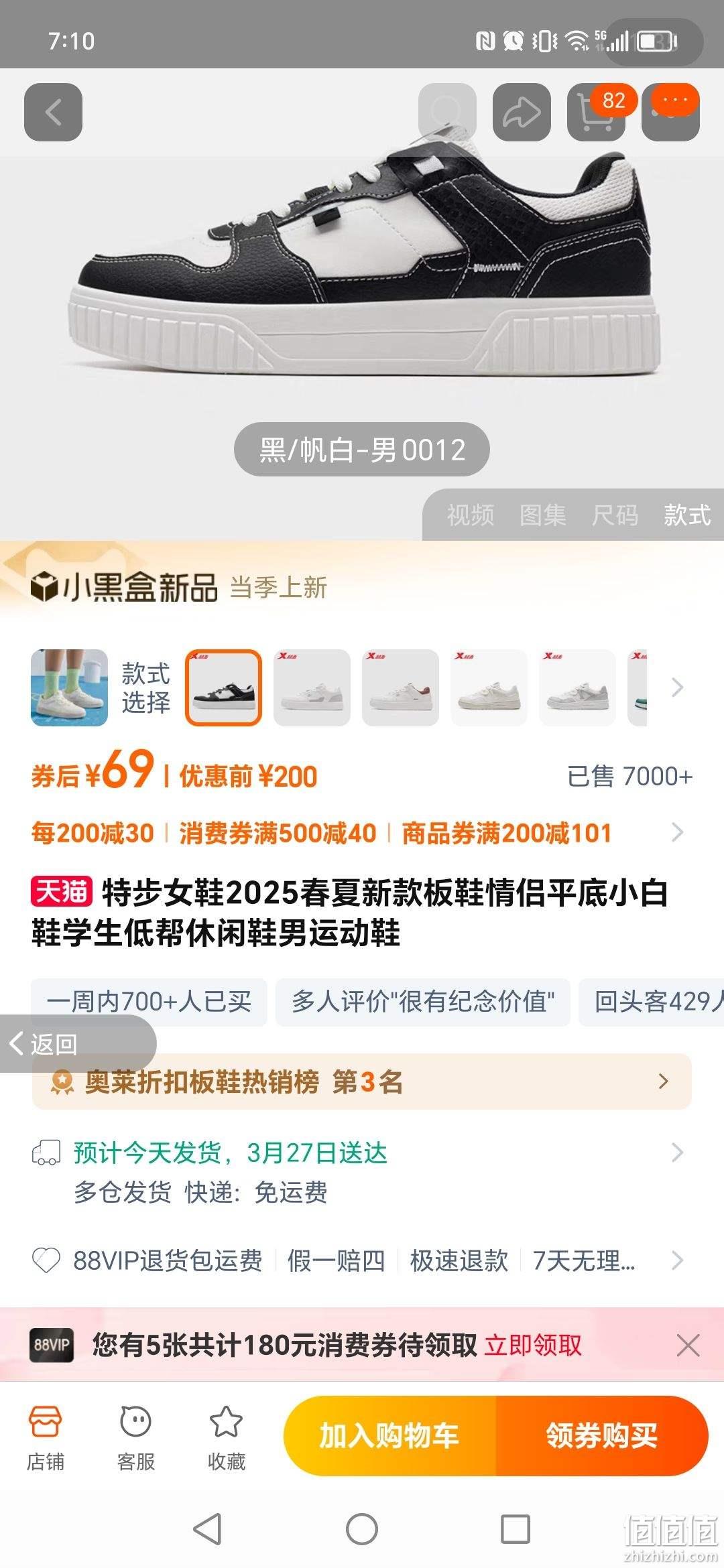Expand delivery estimate details chevron
The image size is (724, 1568).
(677, 1153)
